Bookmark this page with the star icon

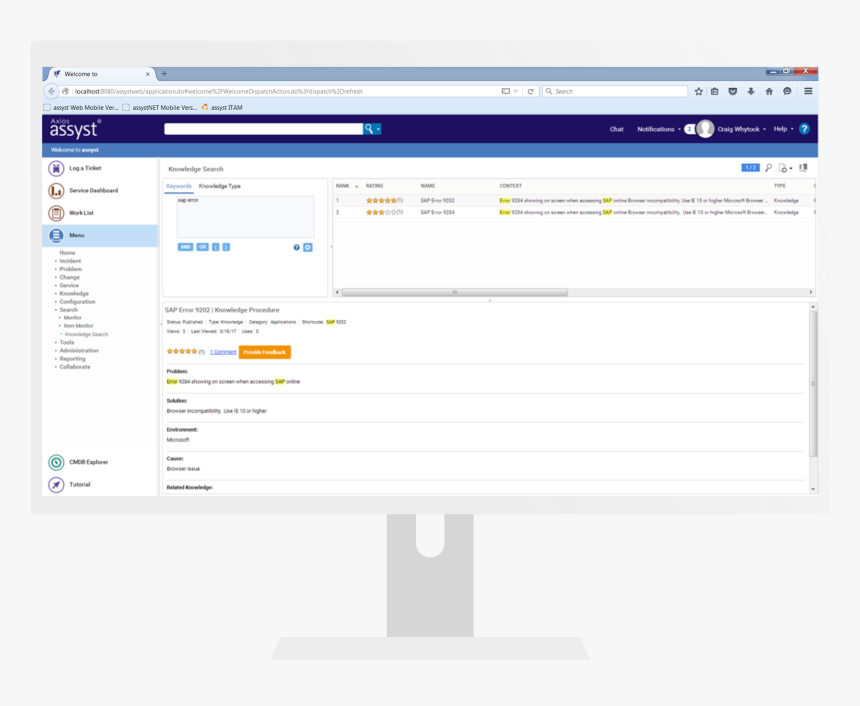click(x=698, y=92)
